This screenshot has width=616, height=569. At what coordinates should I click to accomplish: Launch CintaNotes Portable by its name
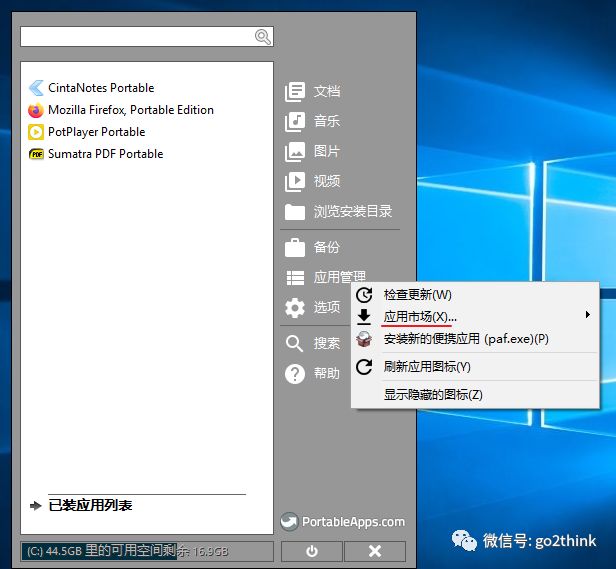(101, 88)
